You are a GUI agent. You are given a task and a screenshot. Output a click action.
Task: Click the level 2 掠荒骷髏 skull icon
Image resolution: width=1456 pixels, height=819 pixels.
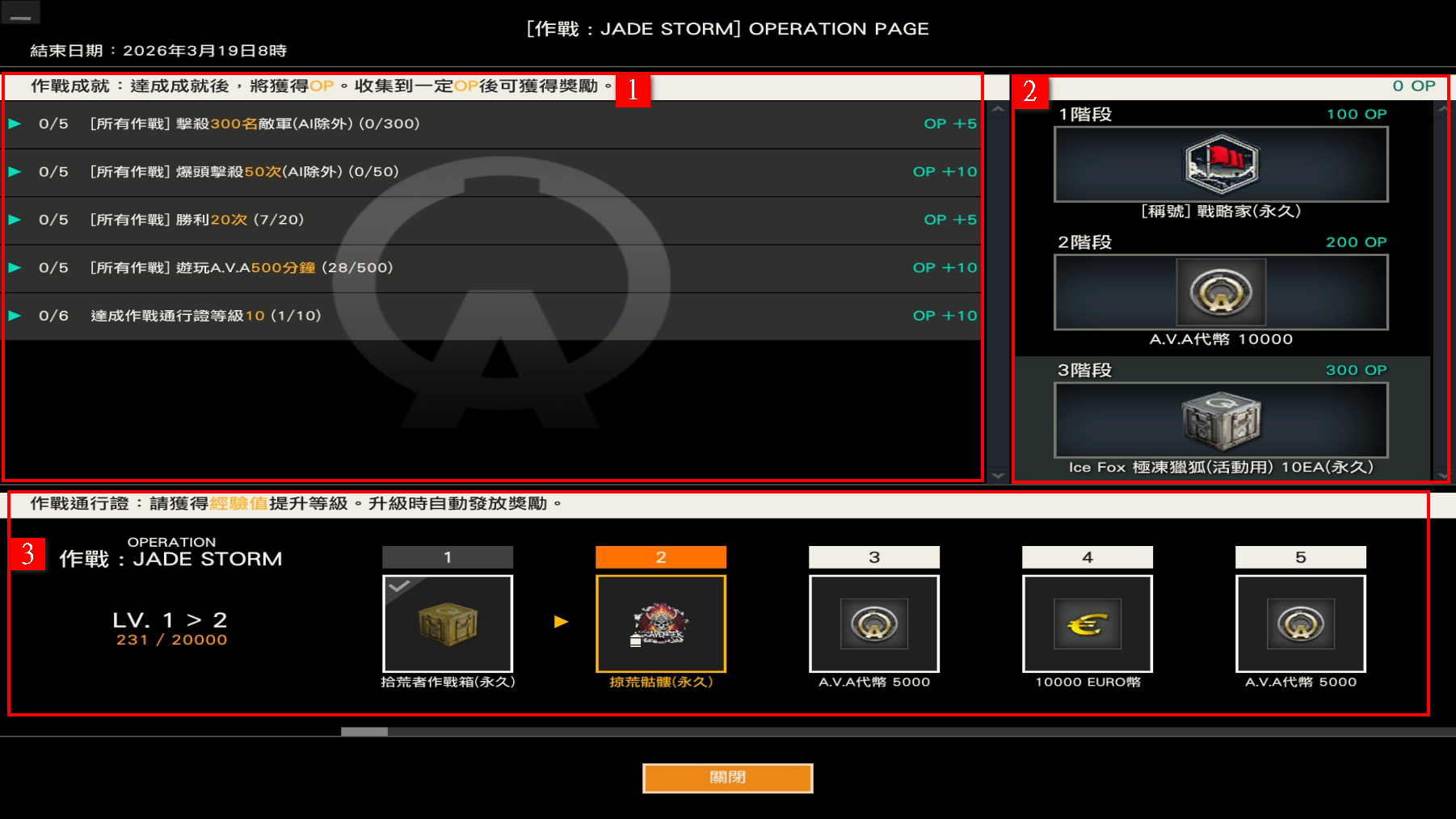click(661, 624)
